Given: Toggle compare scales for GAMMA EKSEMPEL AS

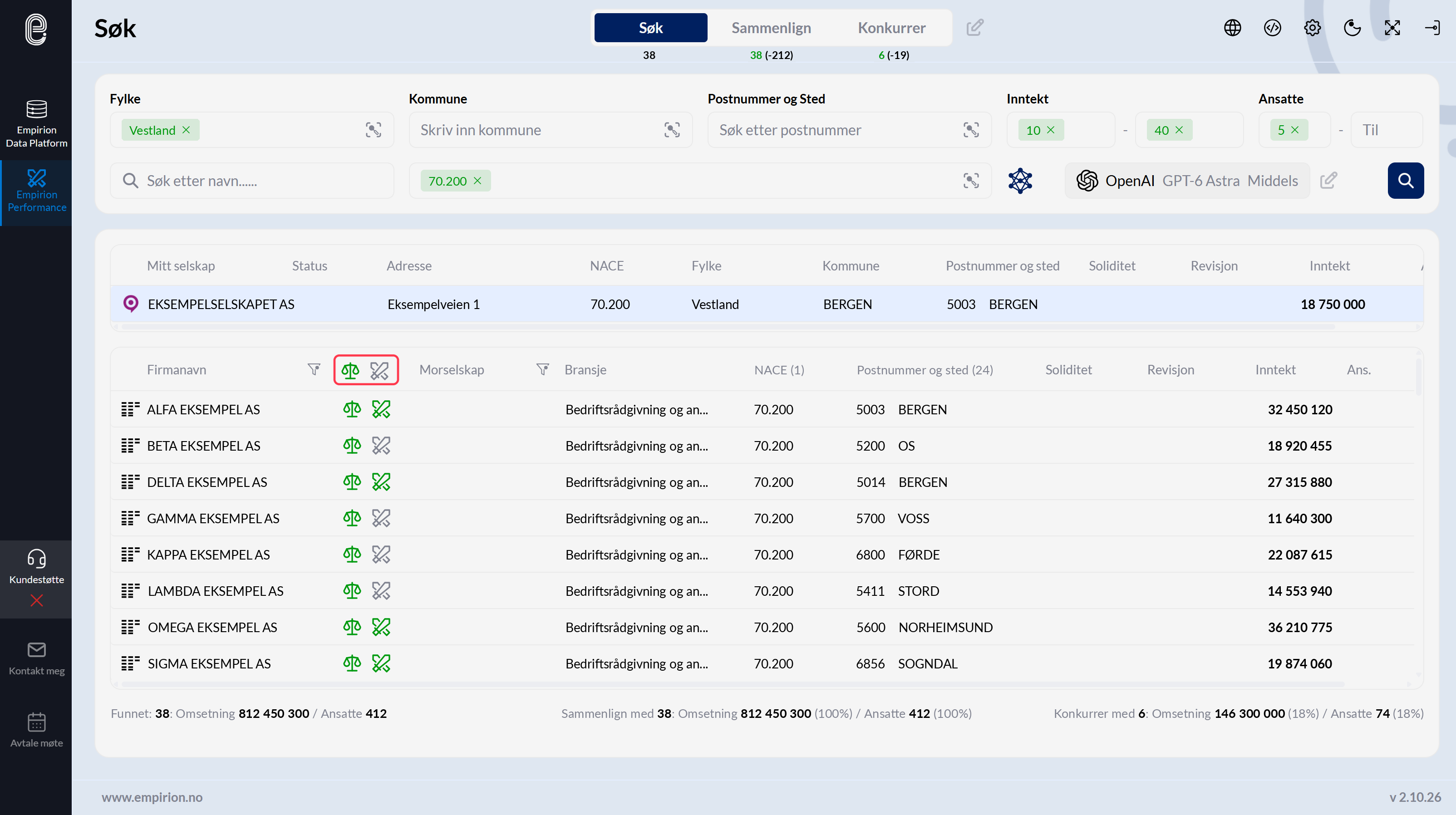Looking at the screenshot, I should coord(352,518).
